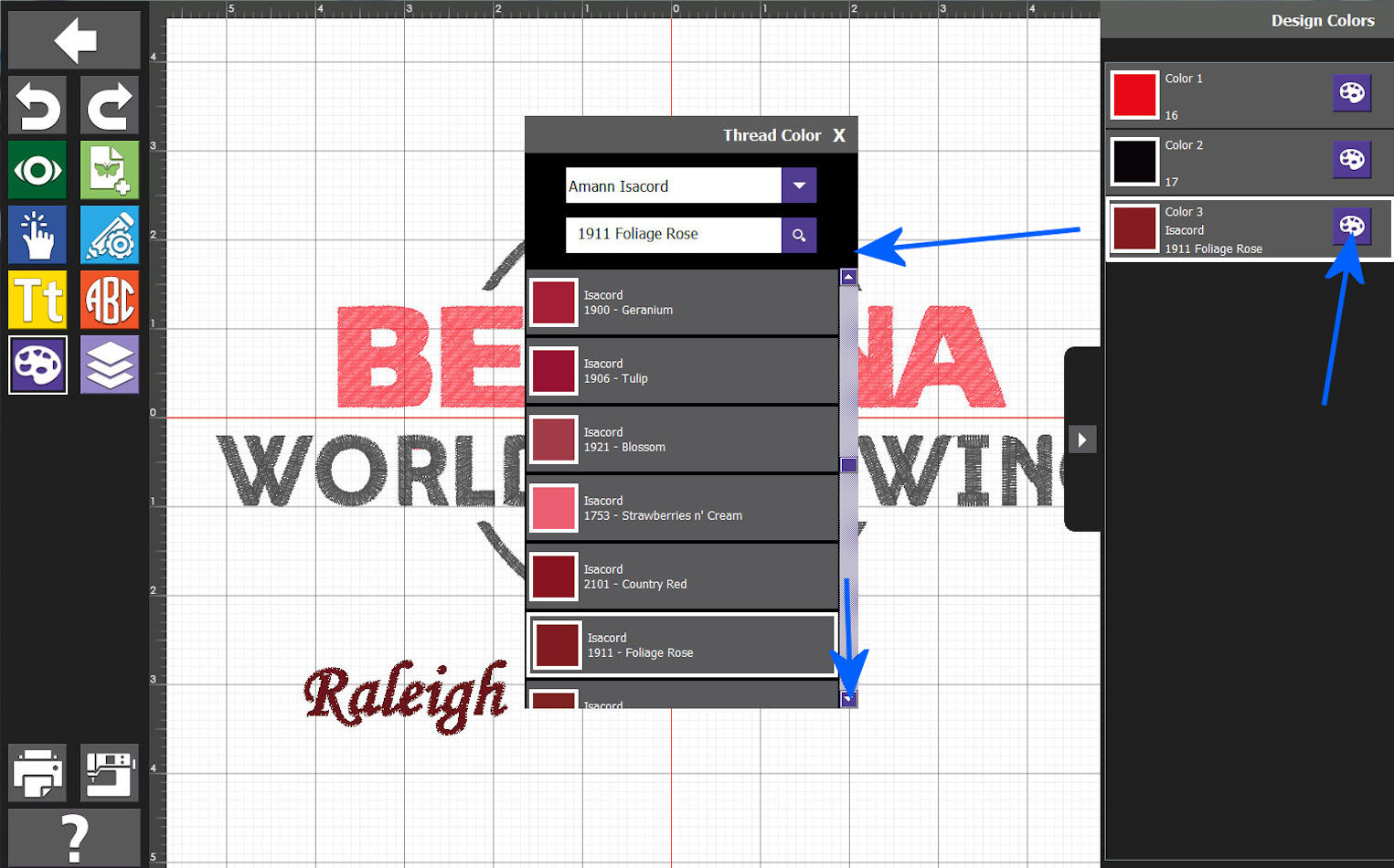
Task: Click the back arrow button
Action: pyautogui.click(x=74, y=40)
